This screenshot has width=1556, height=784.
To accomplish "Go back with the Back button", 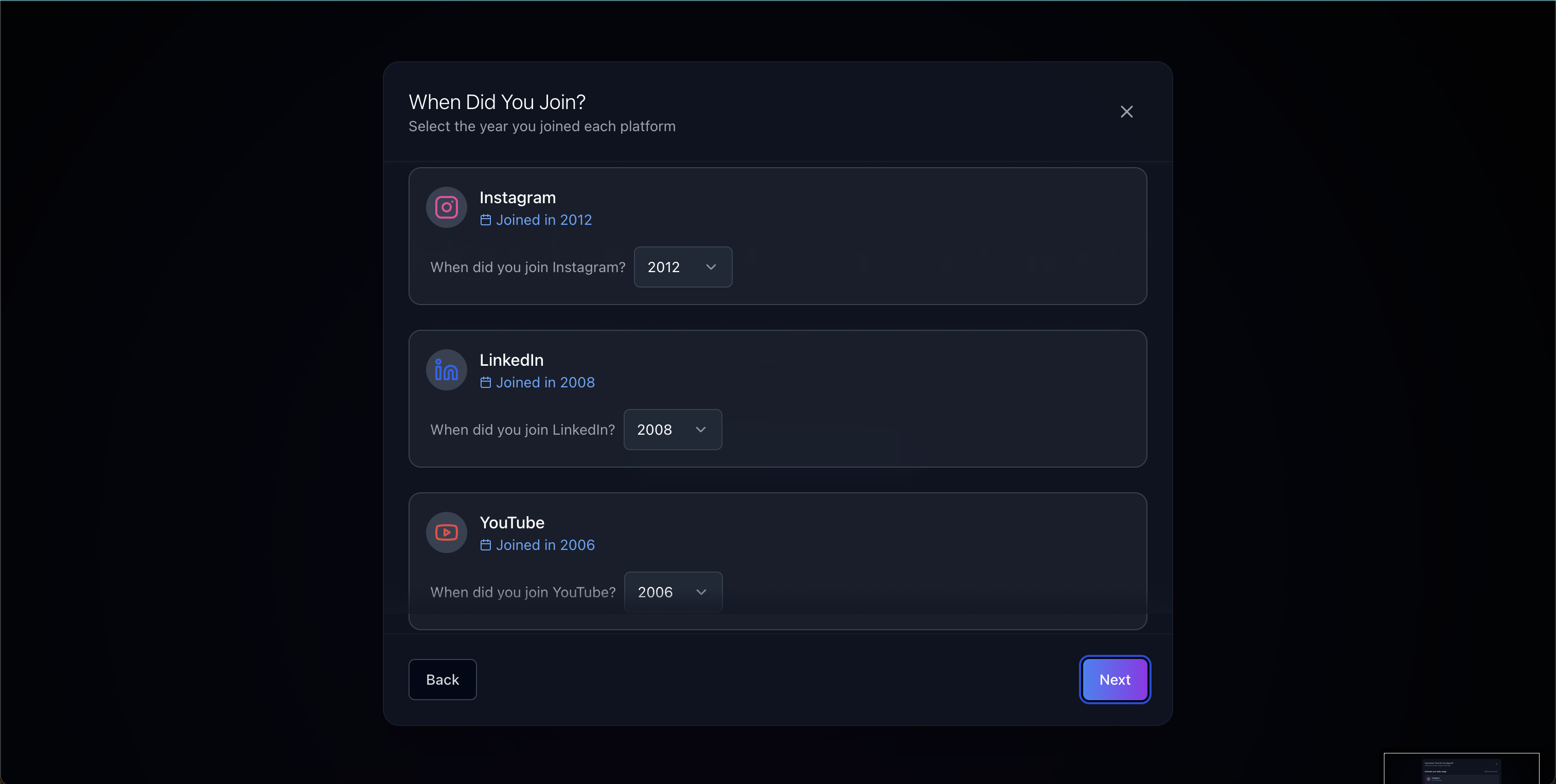I will [443, 680].
